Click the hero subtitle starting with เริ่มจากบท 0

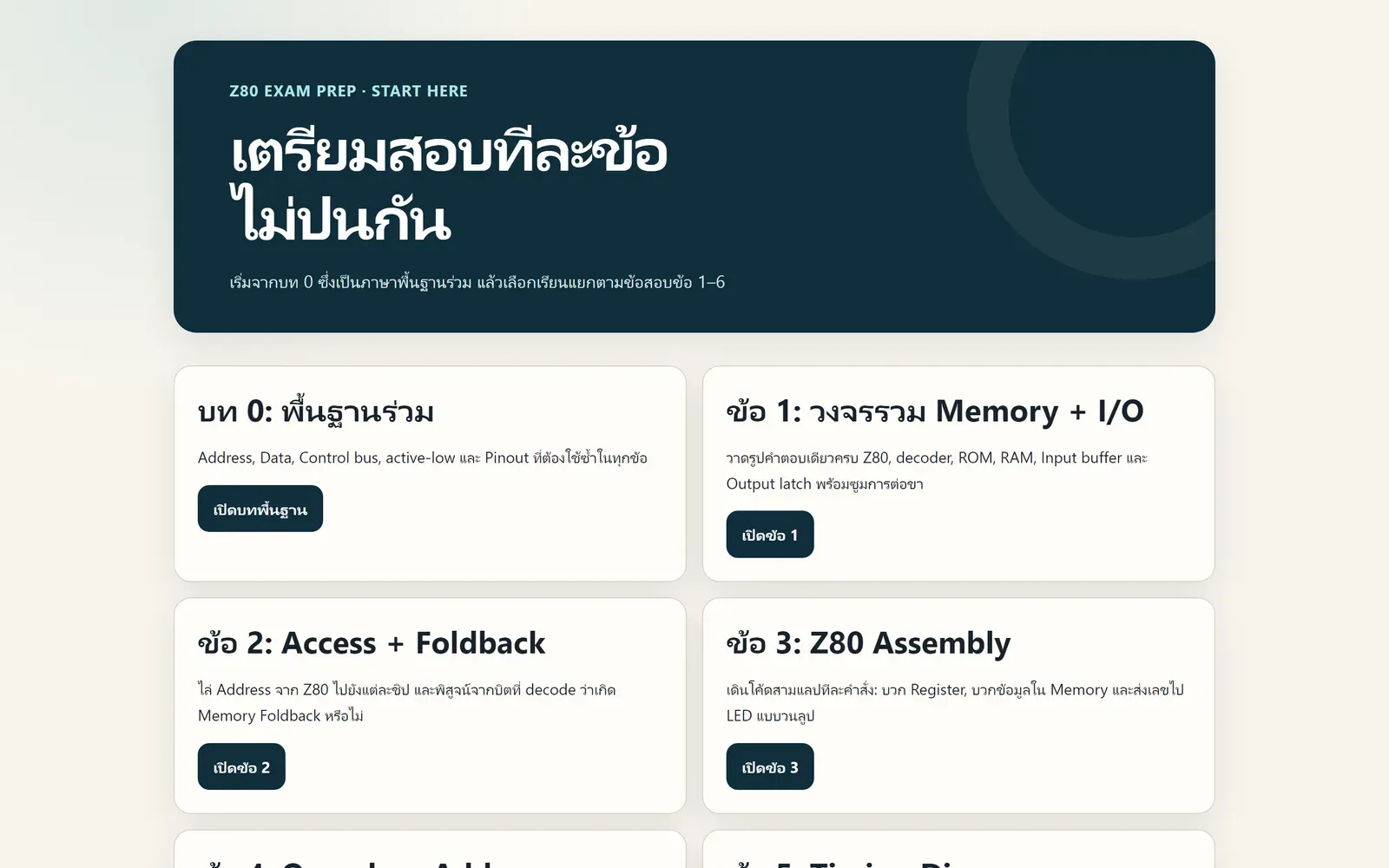pos(477,282)
